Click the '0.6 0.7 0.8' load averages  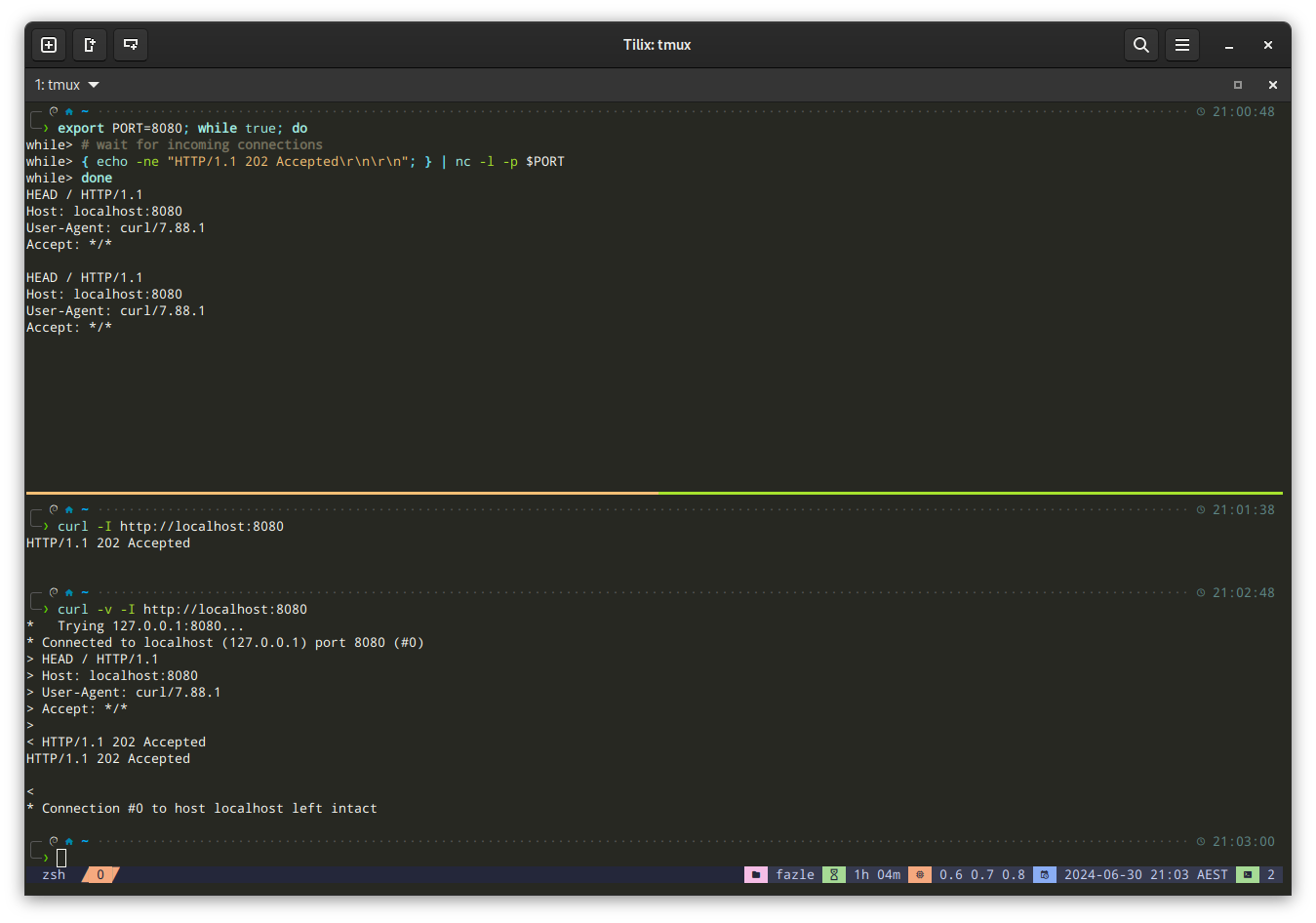982,874
